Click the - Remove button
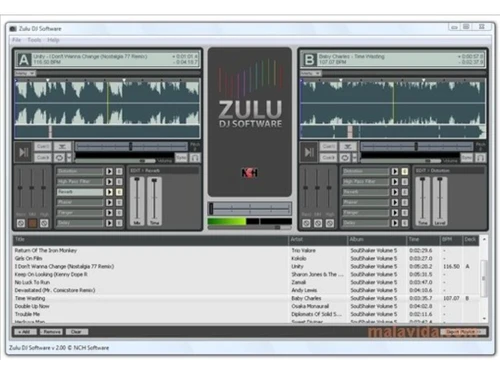The image size is (500, 375). [51, 332]
